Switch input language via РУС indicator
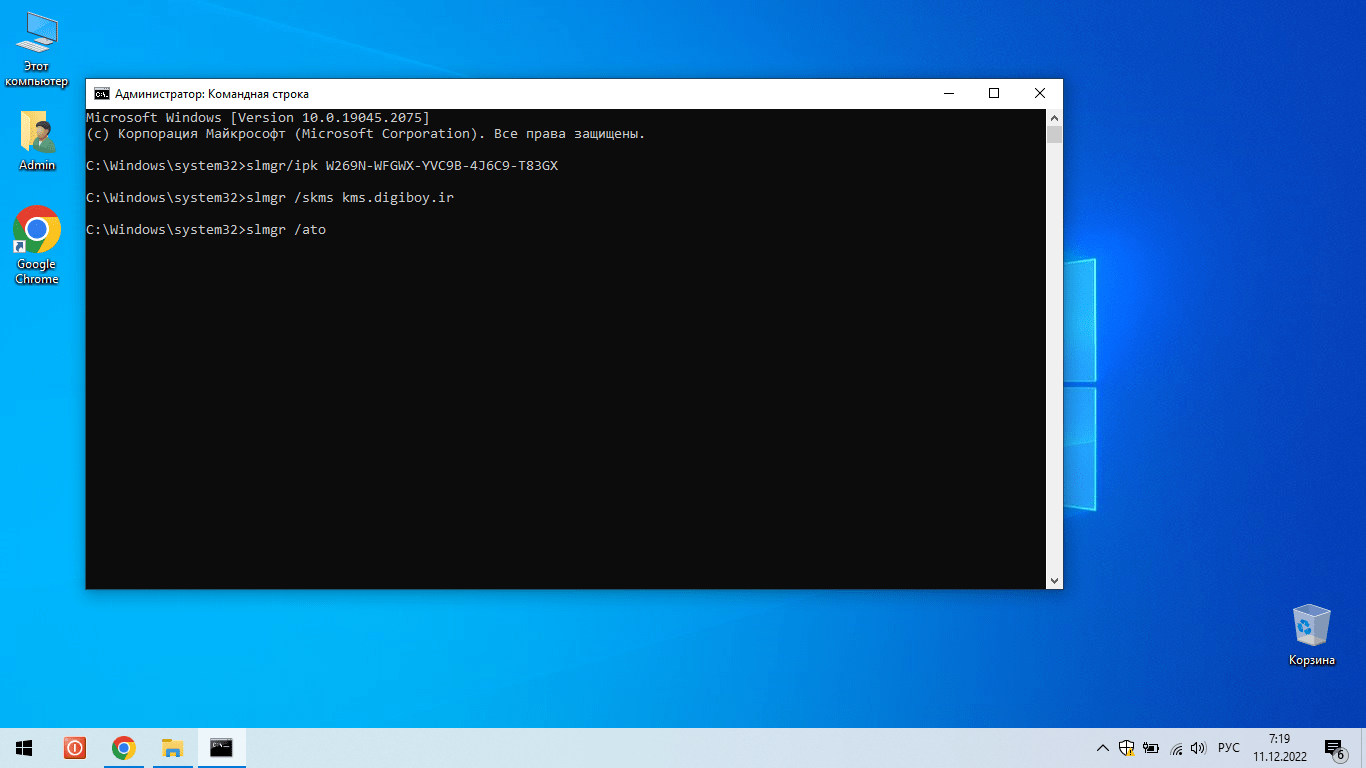This screenshot has width=1366, height=768. [1229, 748]
